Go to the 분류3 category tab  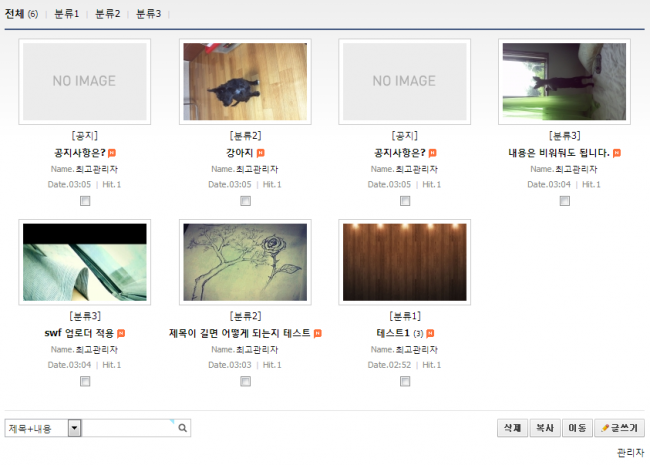[148, 14]
